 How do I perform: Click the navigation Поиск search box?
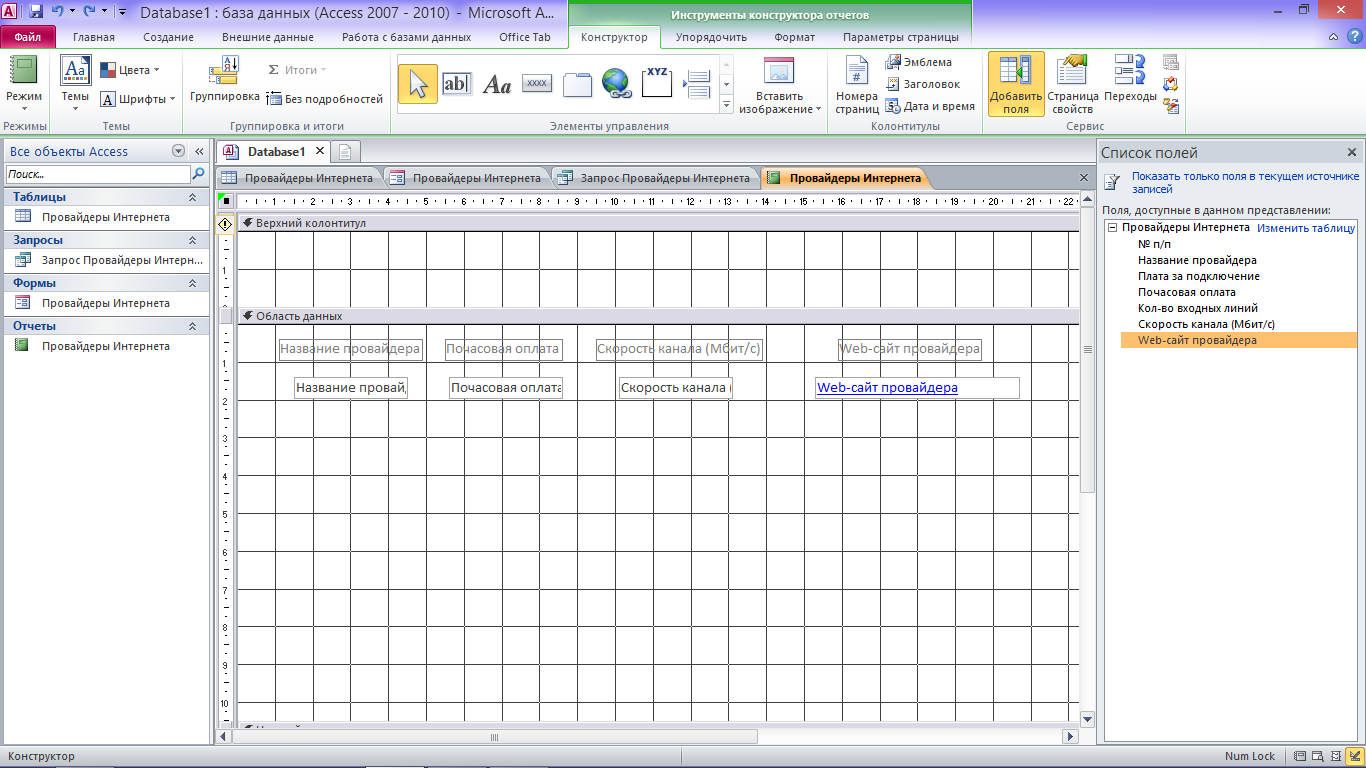[98, 174]
